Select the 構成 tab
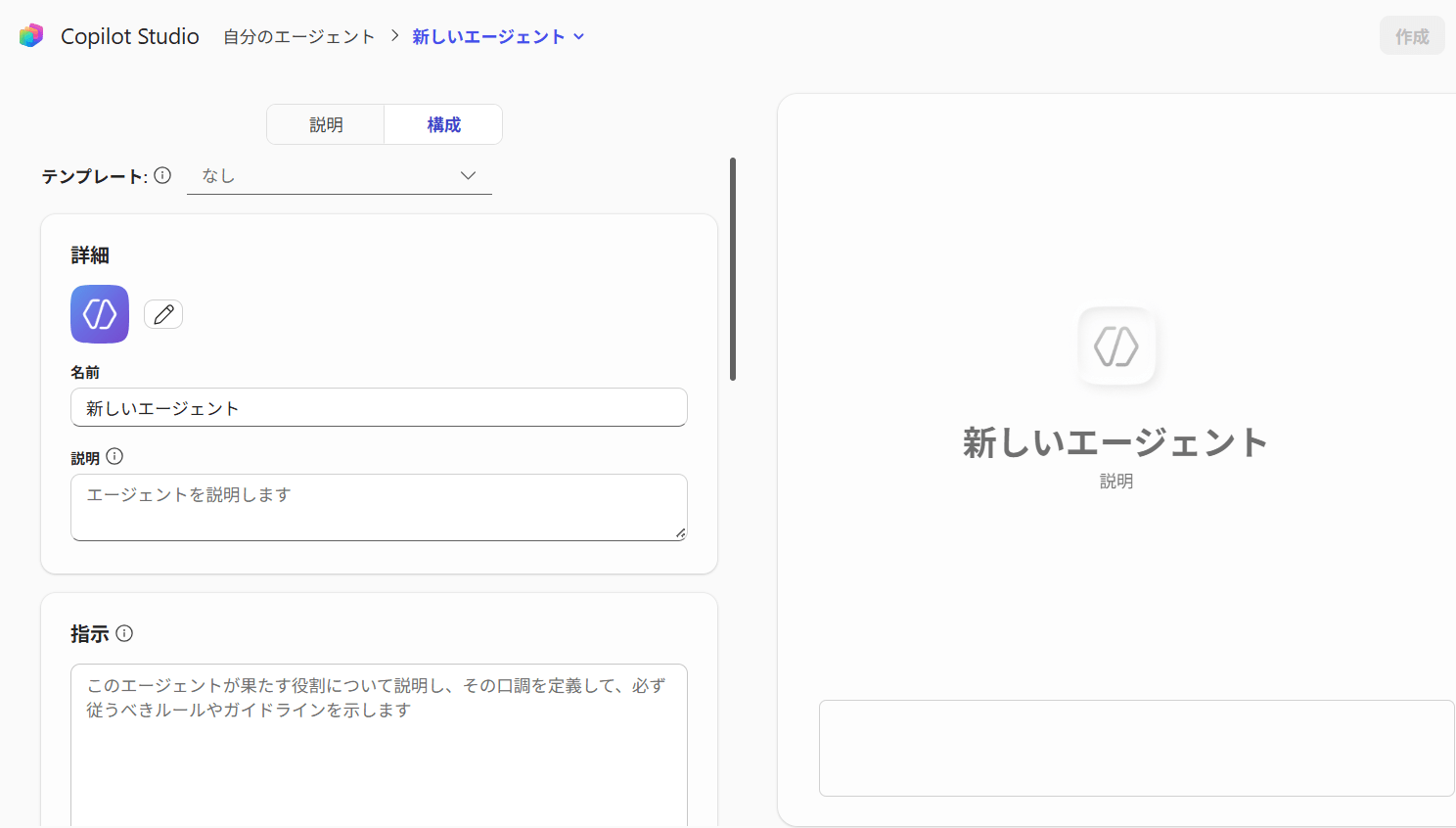This screenshot has height=828, width=1456. (x=443, y=124)
